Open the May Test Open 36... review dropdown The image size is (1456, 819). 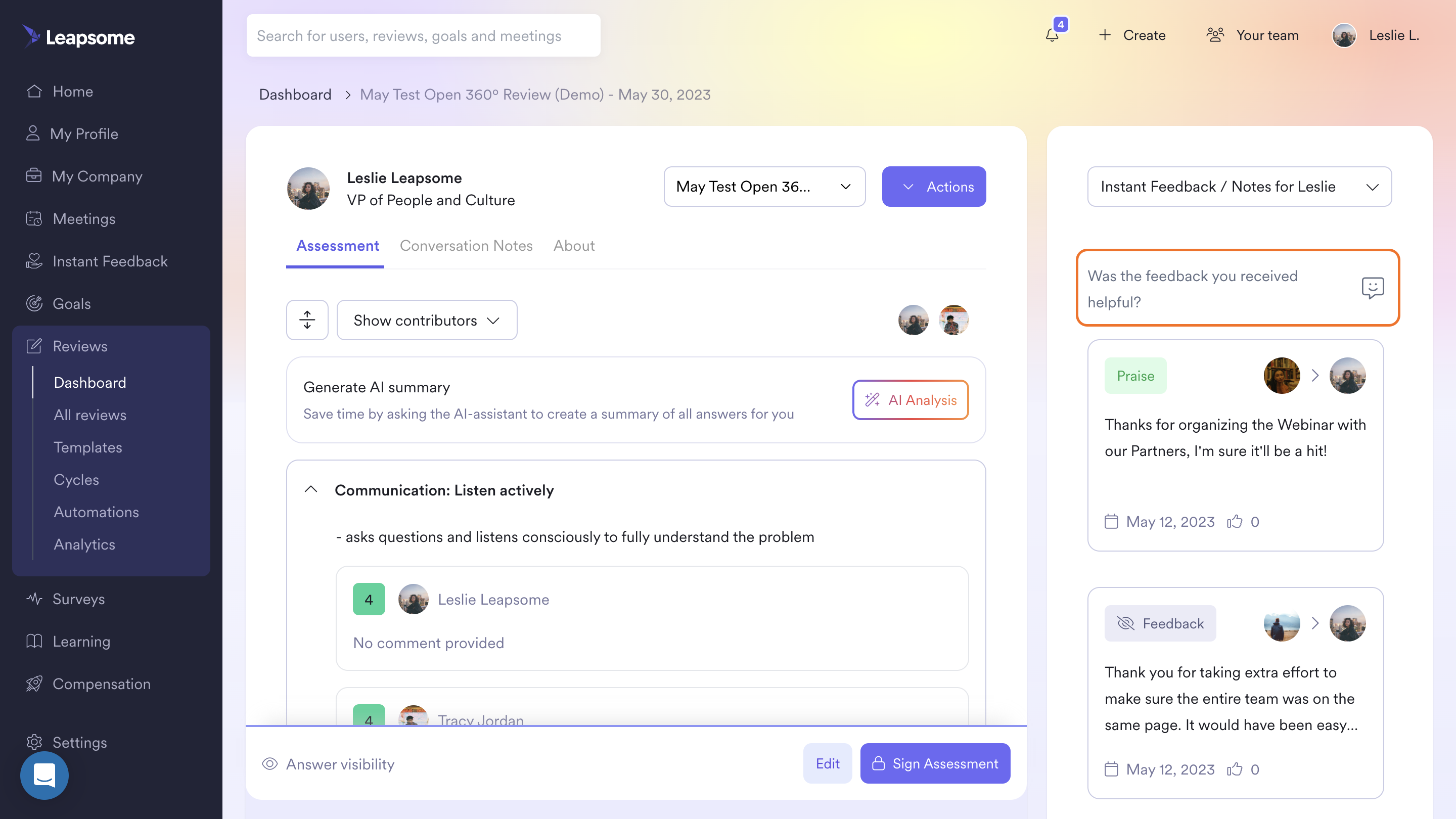pos(764,186)
